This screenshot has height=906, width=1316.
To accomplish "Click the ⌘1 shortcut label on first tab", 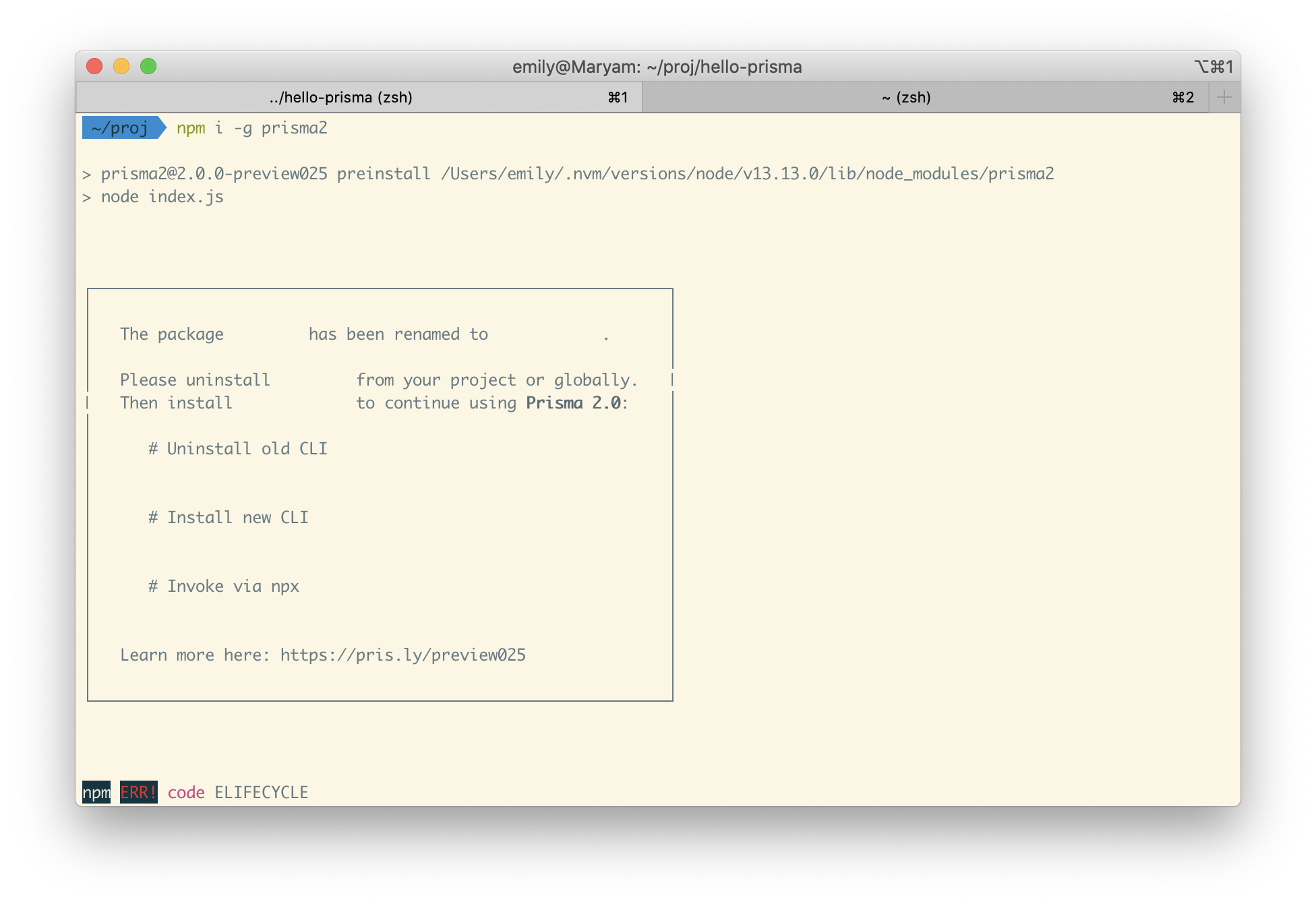I will [x=618, y=97].
